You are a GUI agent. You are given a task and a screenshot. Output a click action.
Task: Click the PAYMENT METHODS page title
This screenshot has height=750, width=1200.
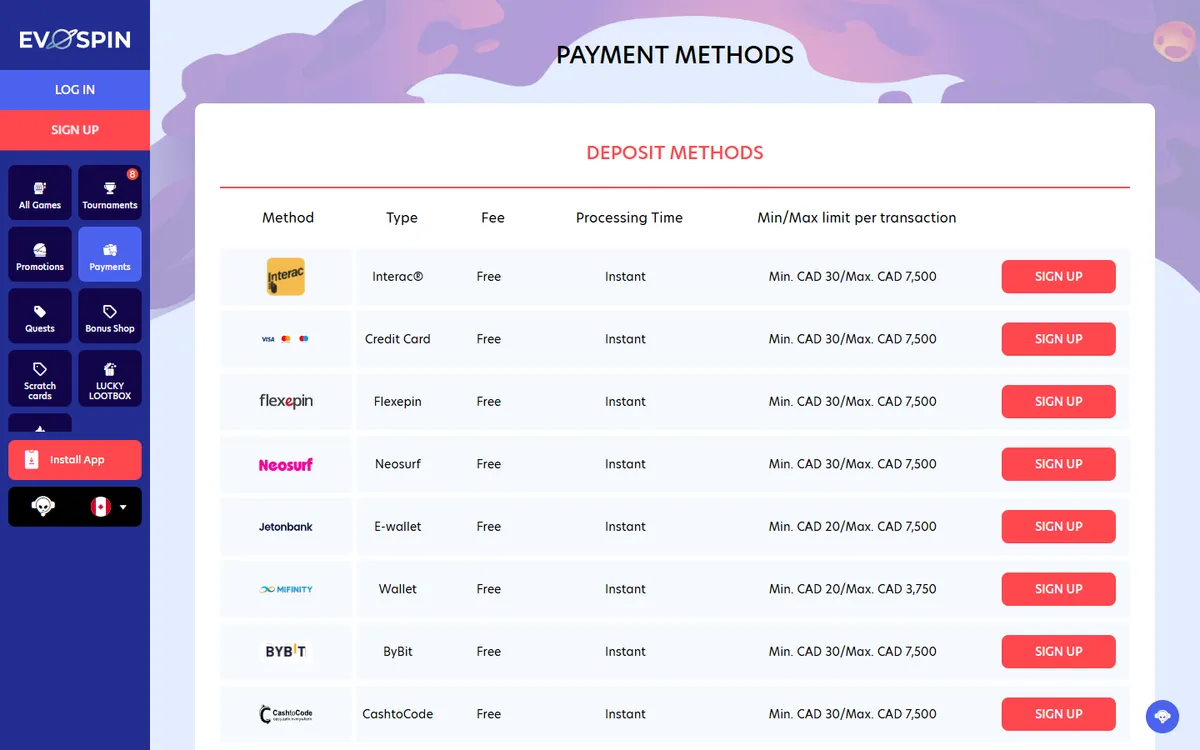(x=675, y=55)
